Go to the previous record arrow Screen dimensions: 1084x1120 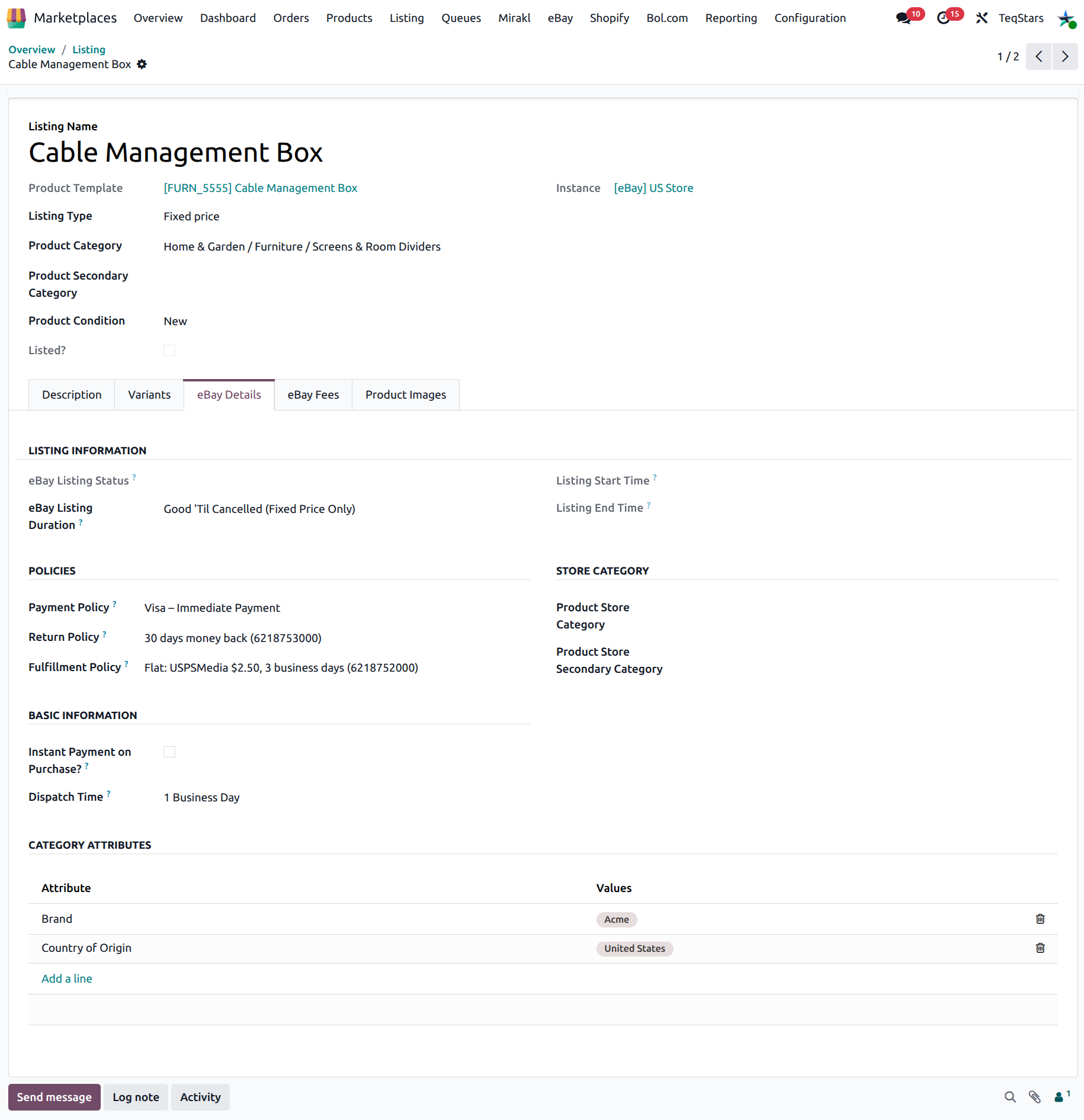pyautogui.click(x=1038, y=56)
